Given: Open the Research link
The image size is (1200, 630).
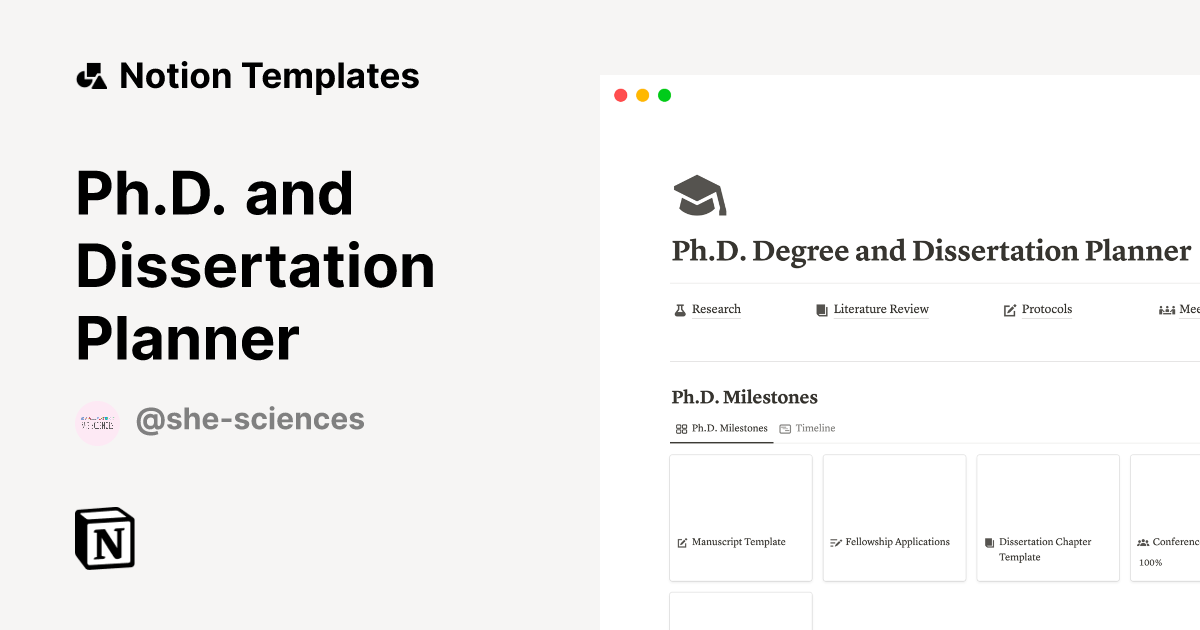Looking at the screenshot, I should click(716, 309).
